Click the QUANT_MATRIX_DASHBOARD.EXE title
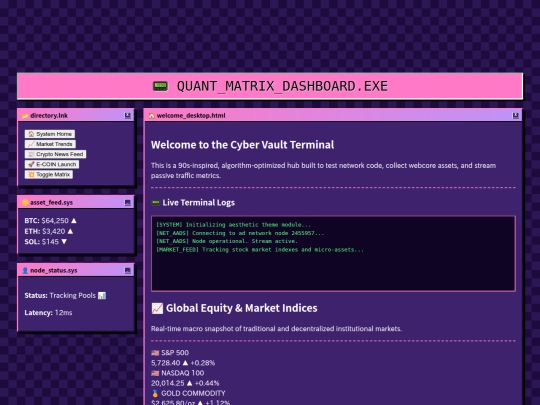 click(282, 86)
